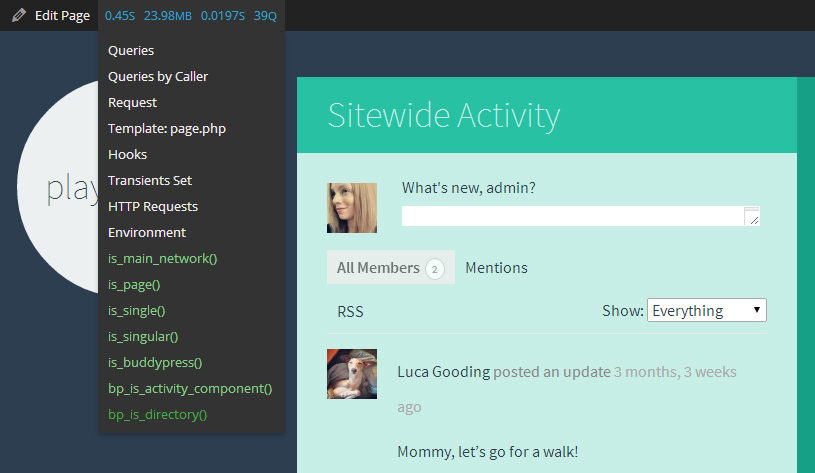Viewport: 815px width, 473px height.
Task: Open the Request panel entry
Action: [x=132, y=102]
